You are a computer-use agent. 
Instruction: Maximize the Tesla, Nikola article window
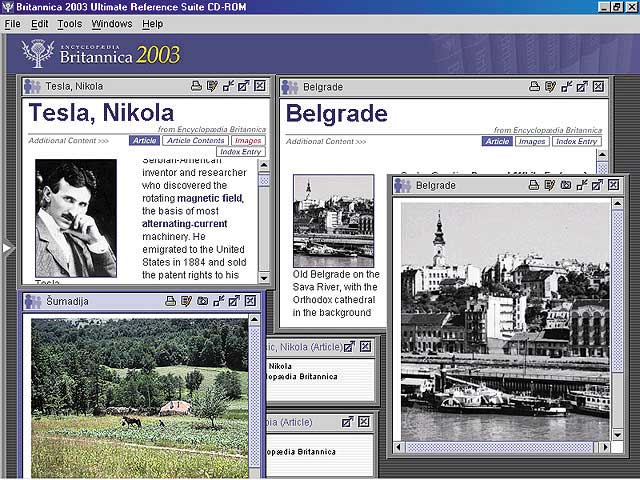pos(244,86)
